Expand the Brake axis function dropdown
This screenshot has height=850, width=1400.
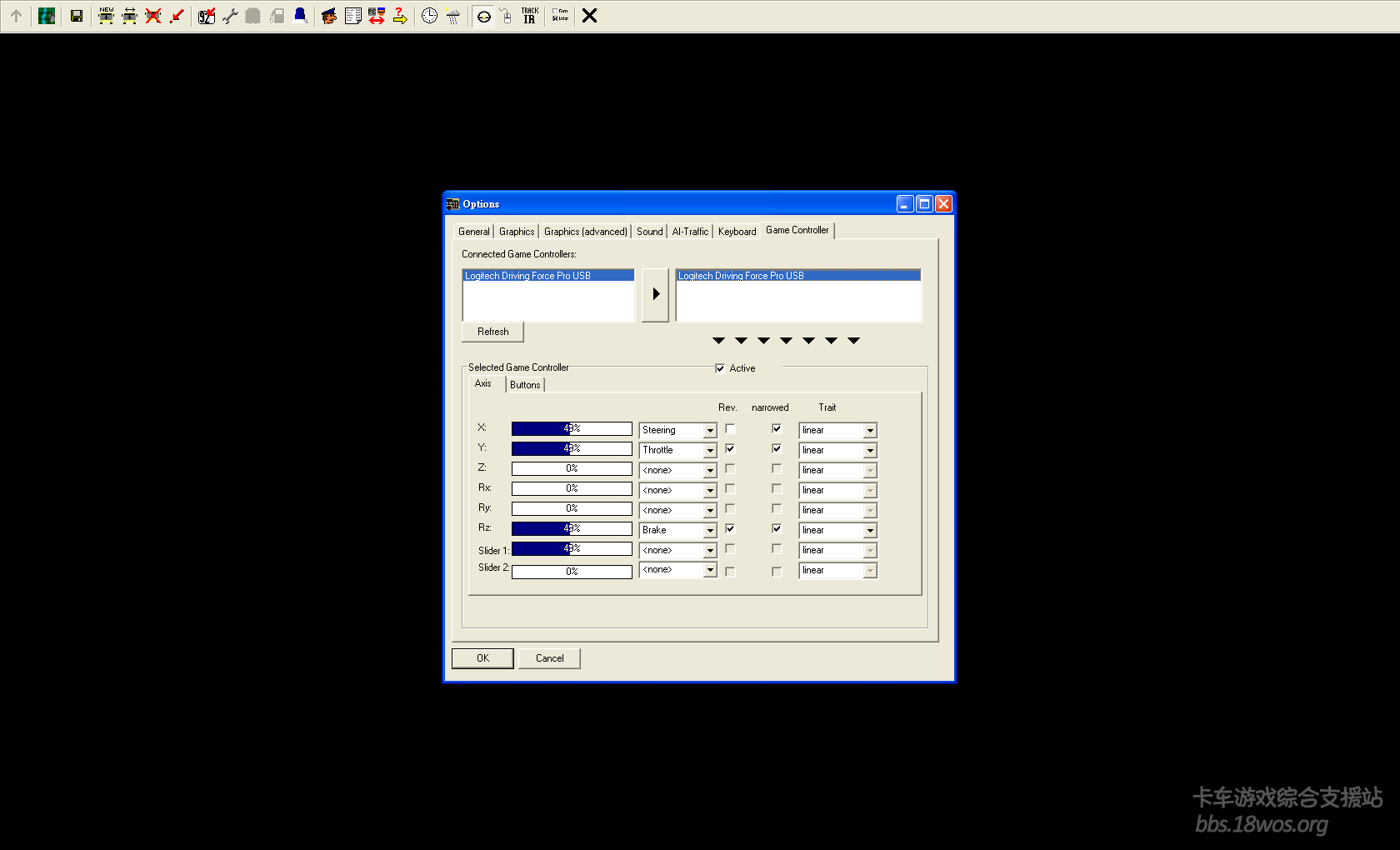pyautogui.click(x=710, y=531)
